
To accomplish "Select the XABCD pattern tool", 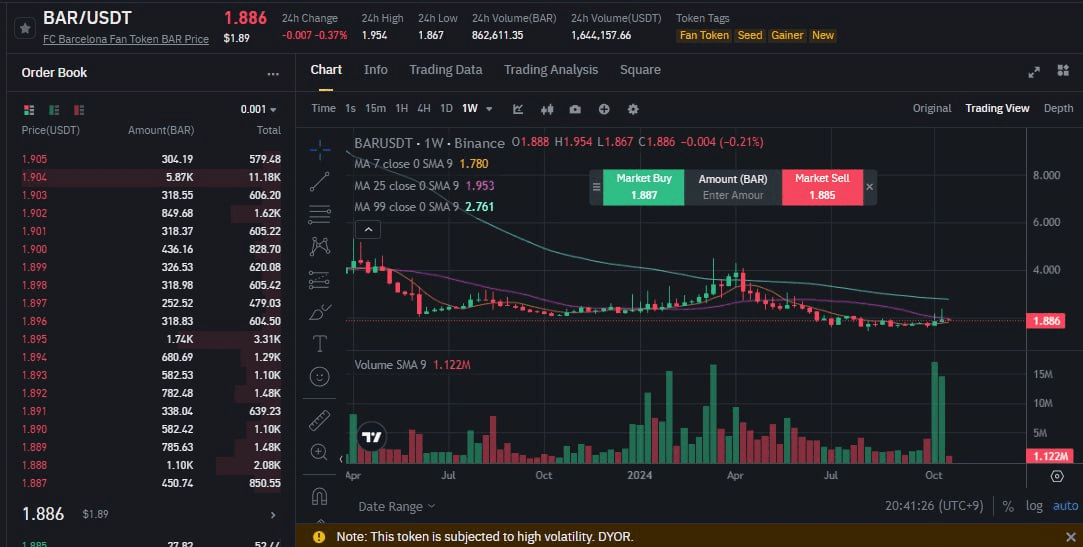I will (320, 246).
